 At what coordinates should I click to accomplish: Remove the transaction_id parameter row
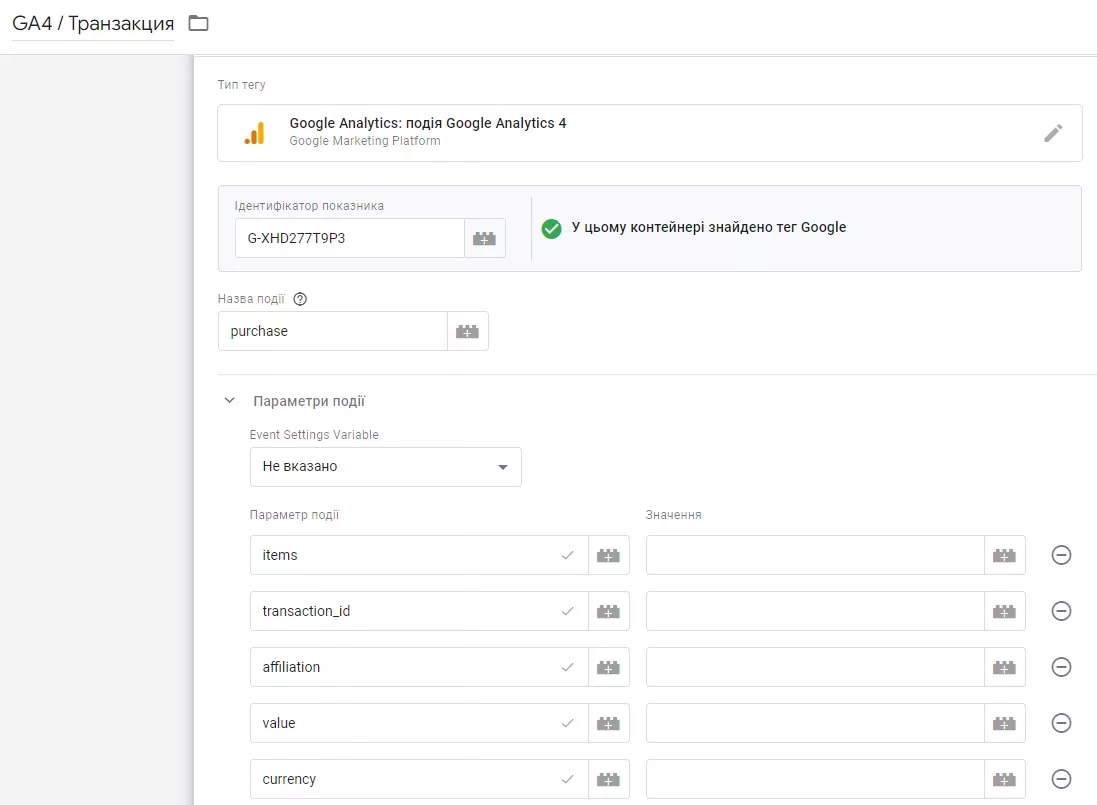point(1061,611)
